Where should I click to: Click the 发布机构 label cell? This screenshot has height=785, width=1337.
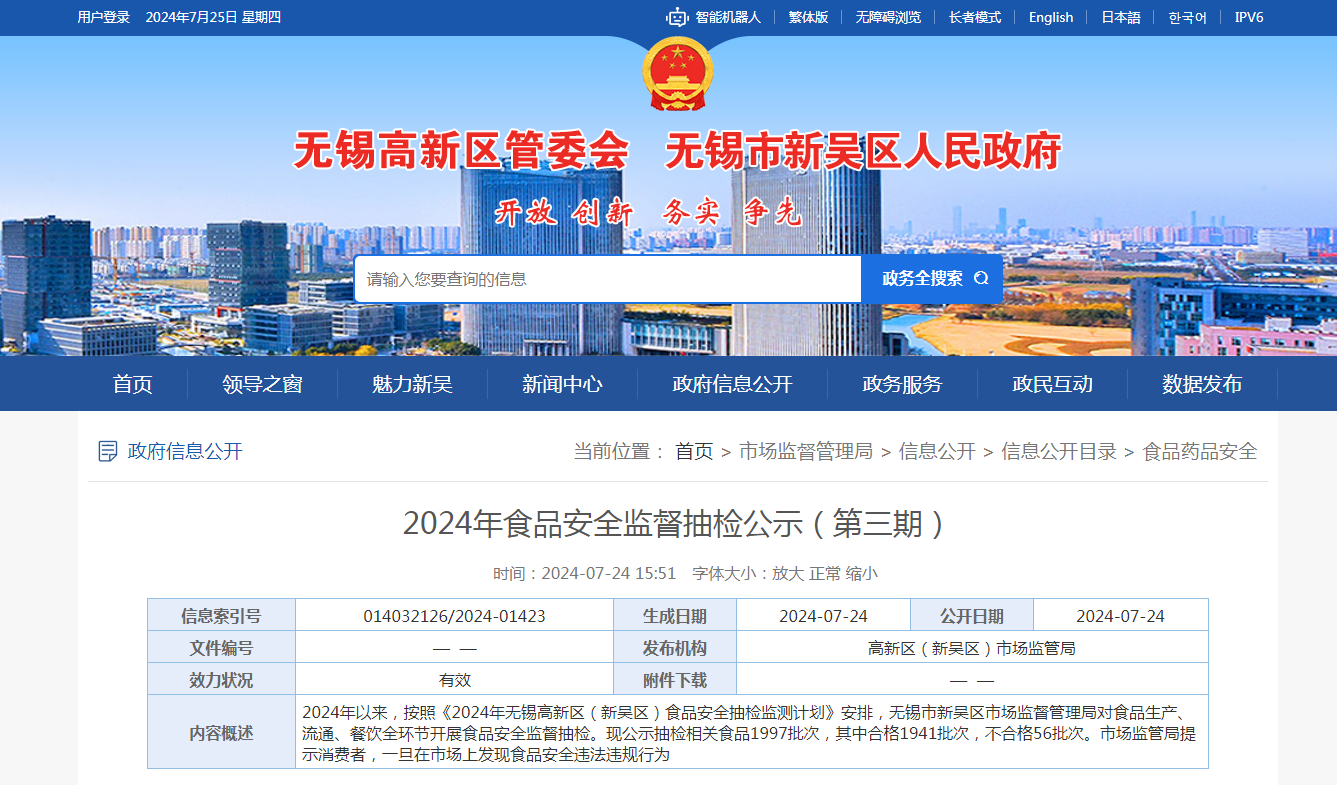(x=675, y=648)
